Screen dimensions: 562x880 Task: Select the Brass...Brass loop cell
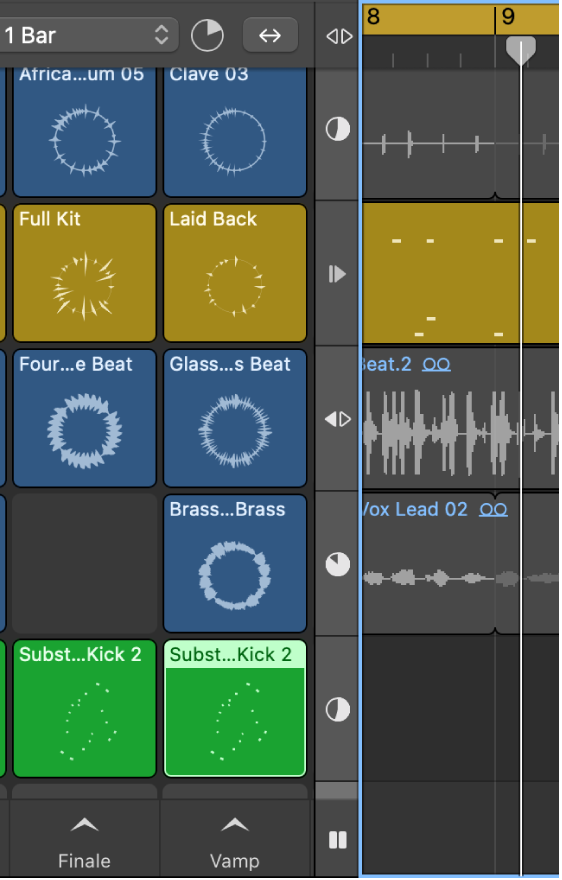(x=235, y=563)
